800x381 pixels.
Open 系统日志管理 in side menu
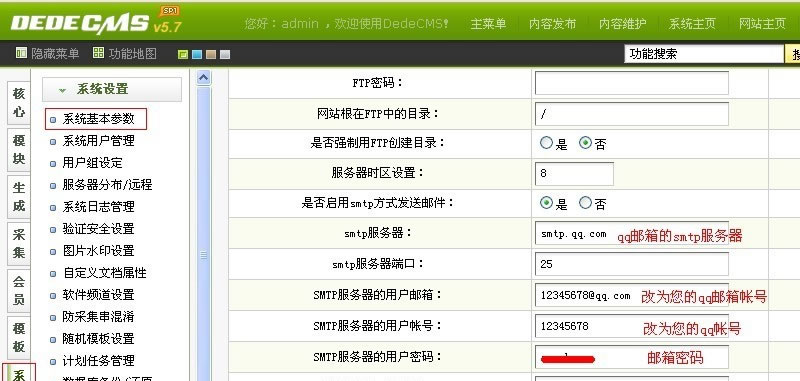[x=98, y=207]
